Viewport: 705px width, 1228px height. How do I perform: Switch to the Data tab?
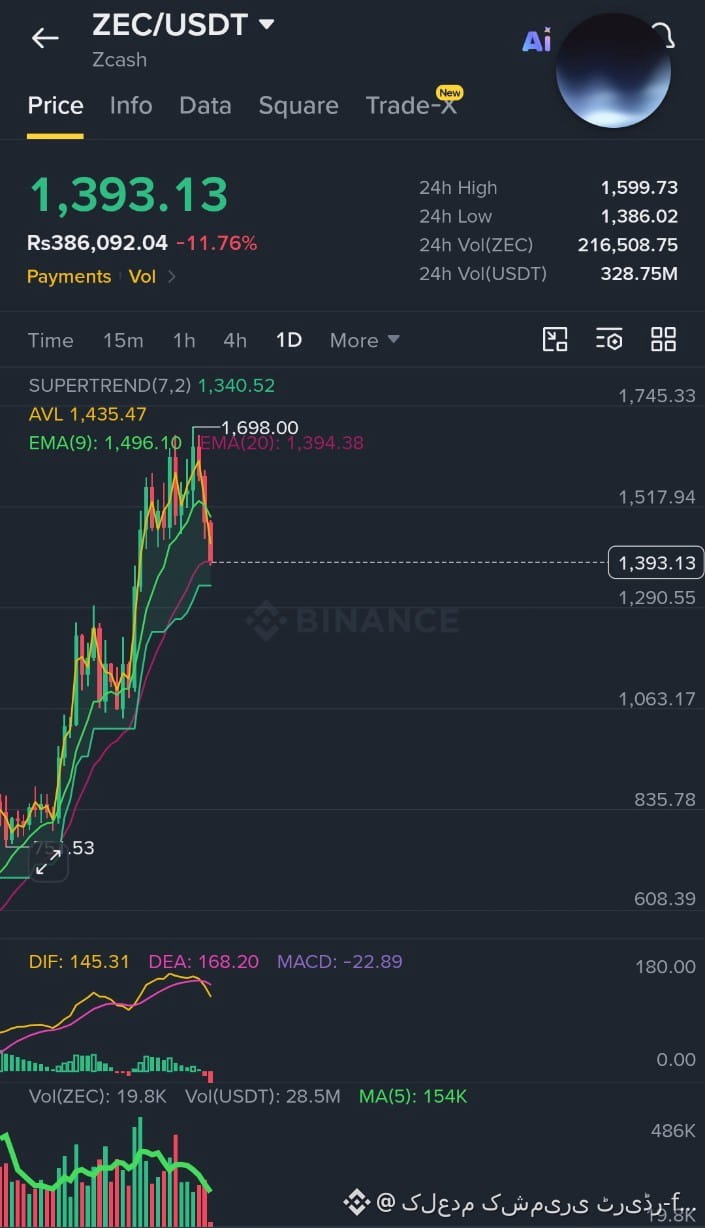pos(205,105)
